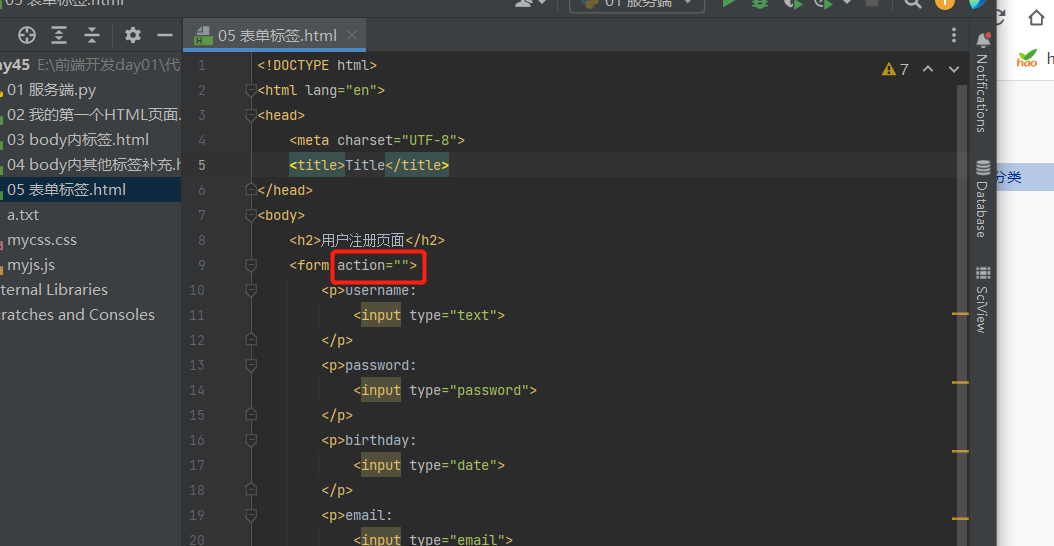The width and height of the screenshot is (1054, 546).
Task: Click input type="date" on line 17
Action: pyautogui.click(x=429, y=465)
